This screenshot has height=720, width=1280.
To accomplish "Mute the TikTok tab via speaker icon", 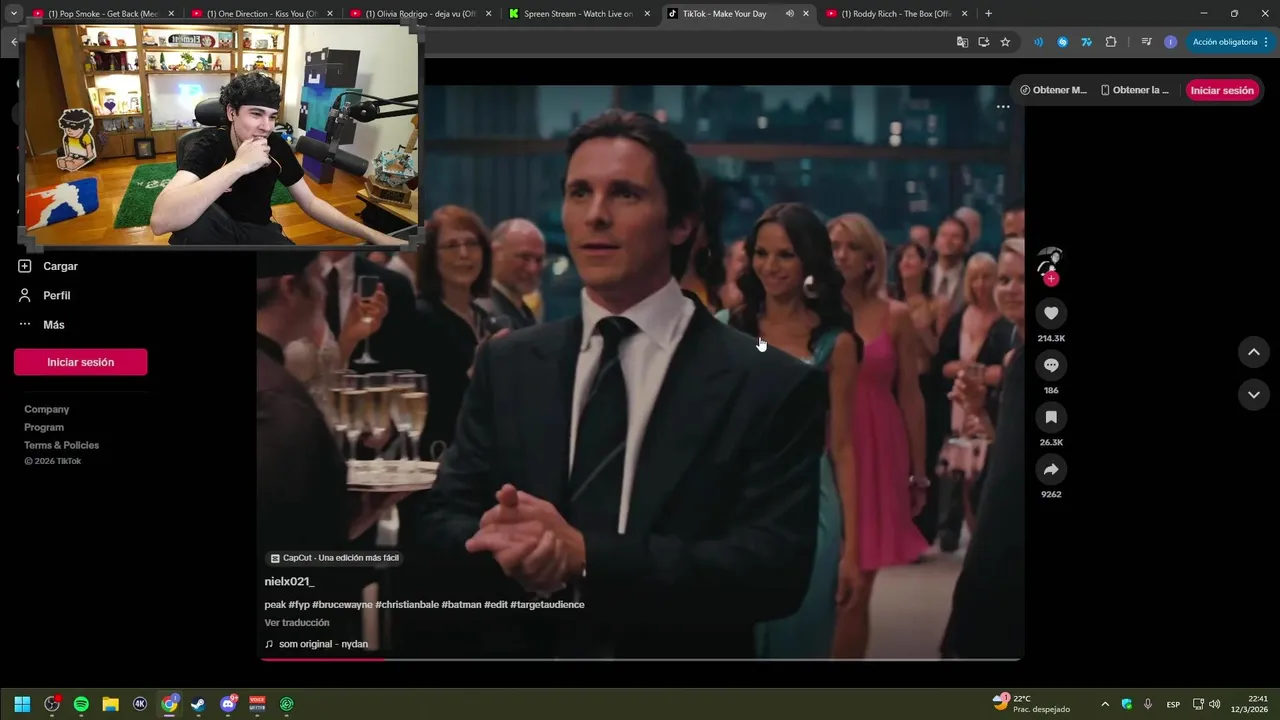I will click(x=789, y=14).
